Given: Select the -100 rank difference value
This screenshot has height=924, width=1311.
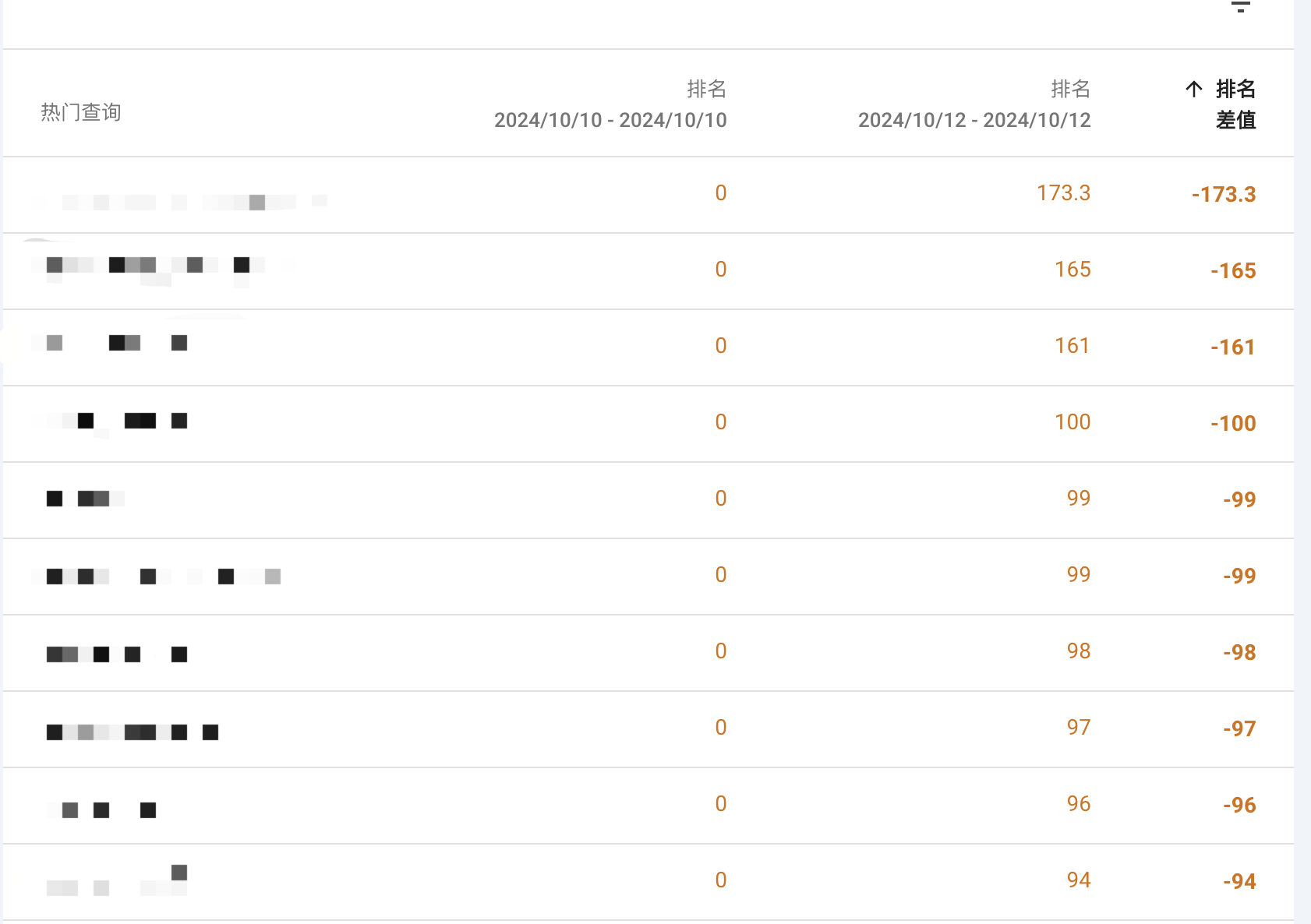Looking at the screenshot, I should tap(1233, 423).
